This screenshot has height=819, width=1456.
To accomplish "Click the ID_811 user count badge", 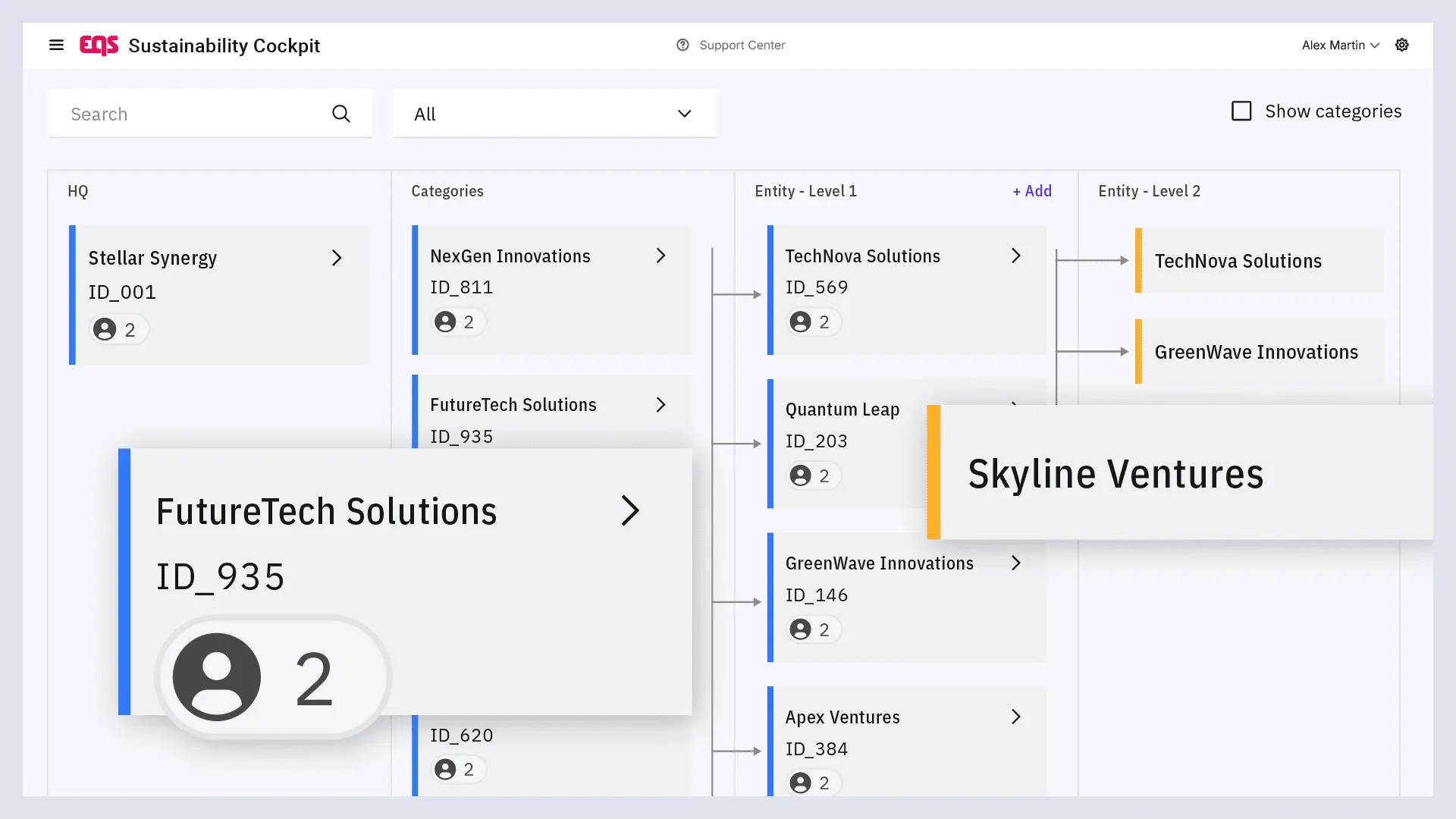I will tap(459, 322).
